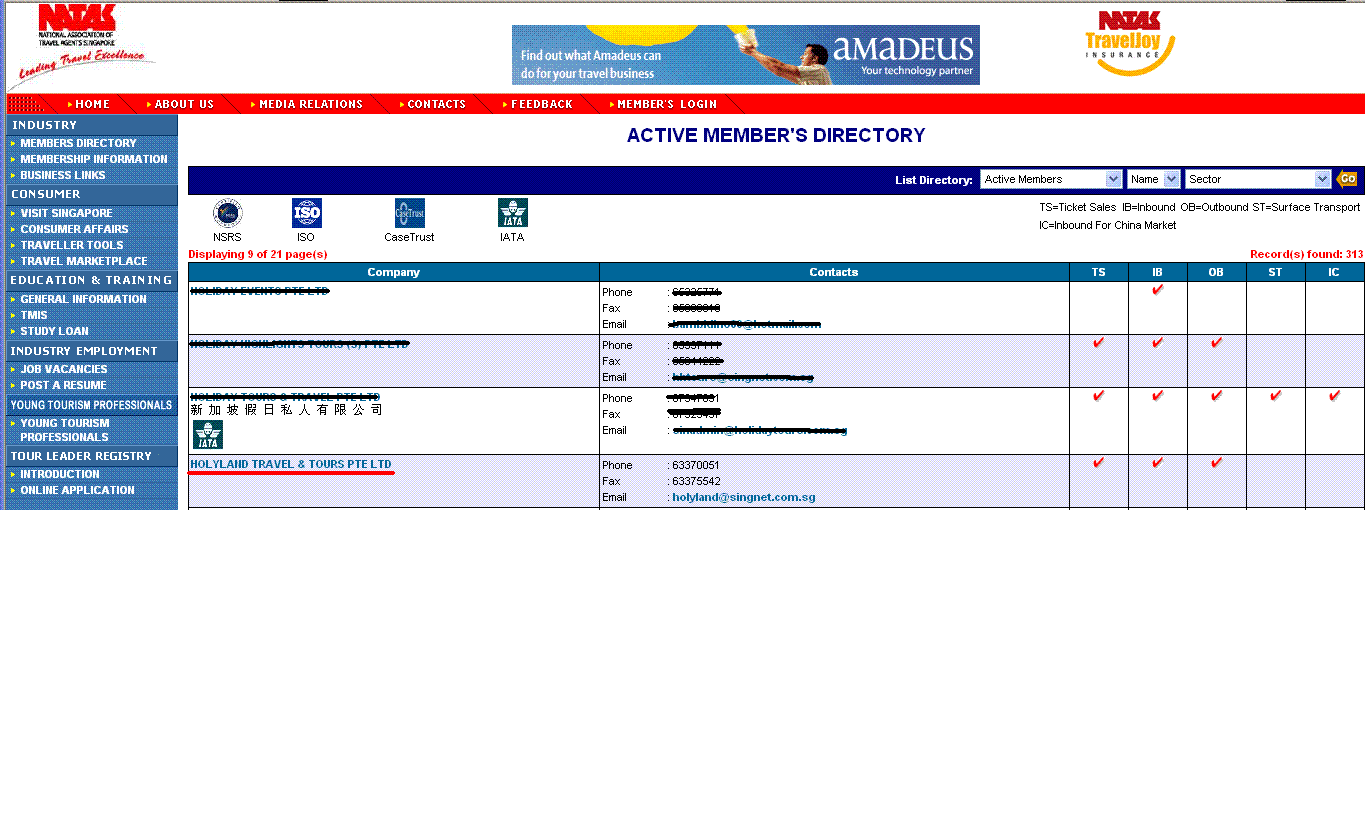1365x832 pixels.
Task: Click the TS checkmark in Holyland row
Action: pos(1099,462)
